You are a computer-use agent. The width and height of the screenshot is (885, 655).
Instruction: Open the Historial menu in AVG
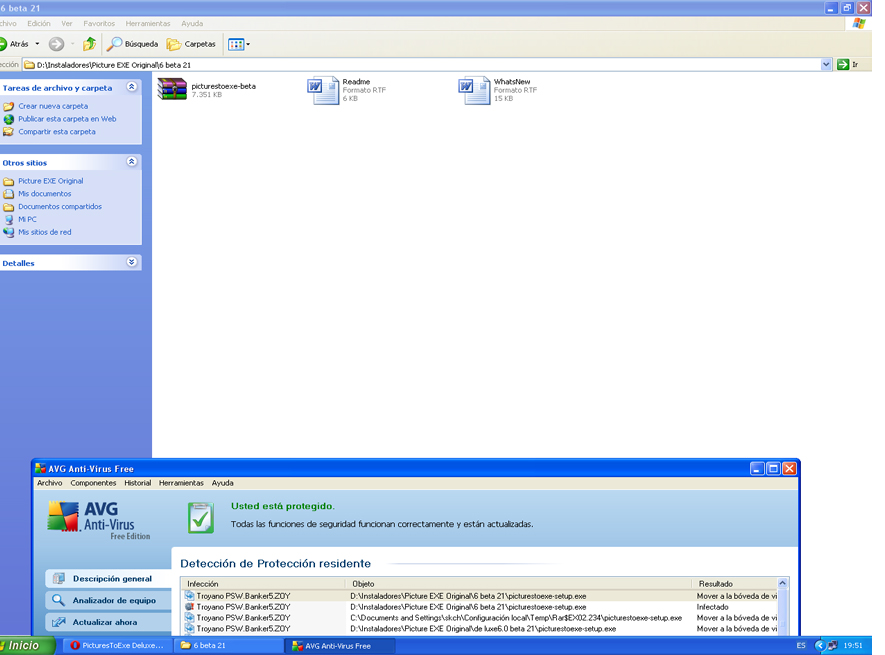(x=137, y=483)
